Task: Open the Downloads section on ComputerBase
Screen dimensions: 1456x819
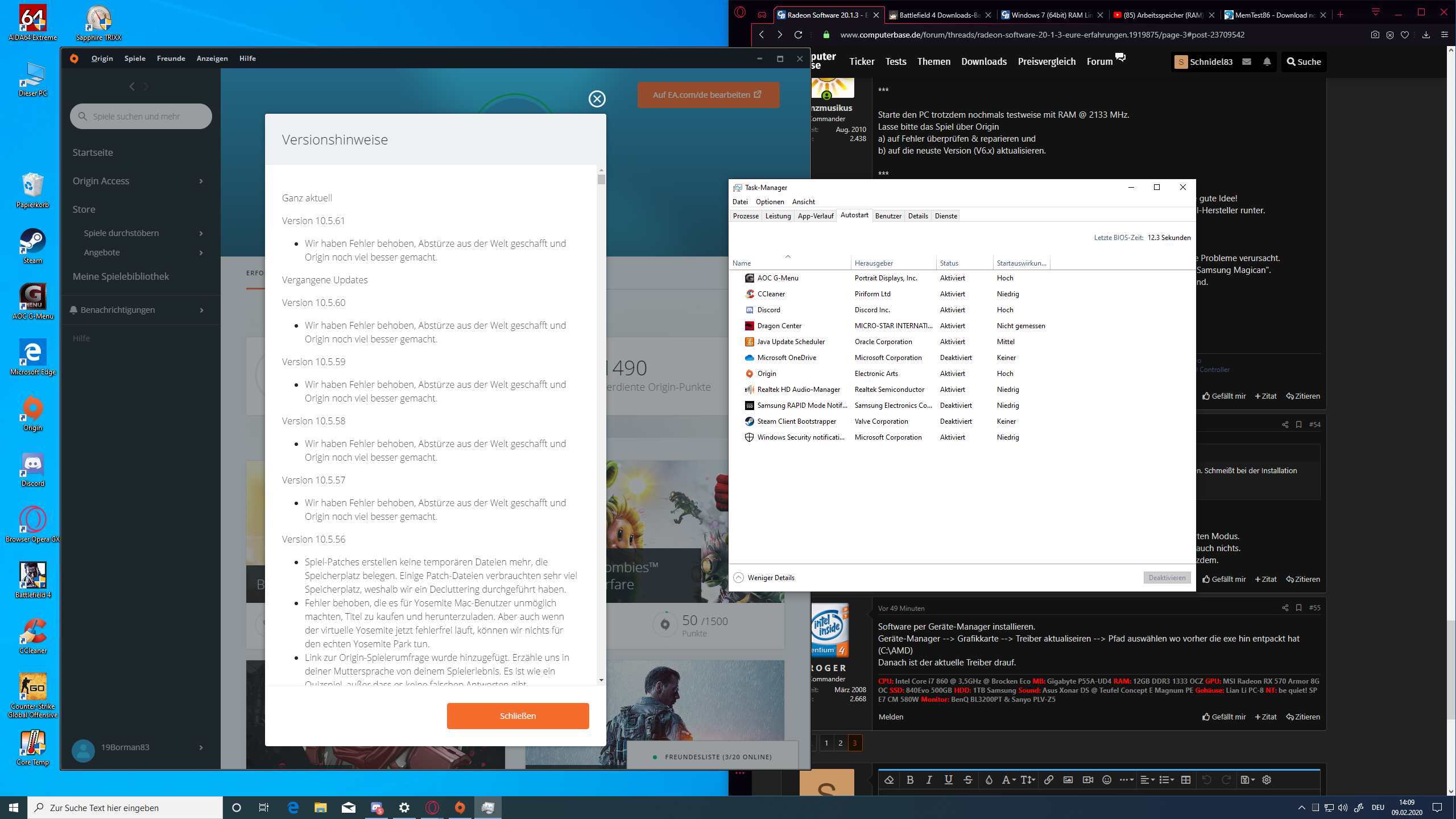Action: pyautogui.click(x=984, y=61)
